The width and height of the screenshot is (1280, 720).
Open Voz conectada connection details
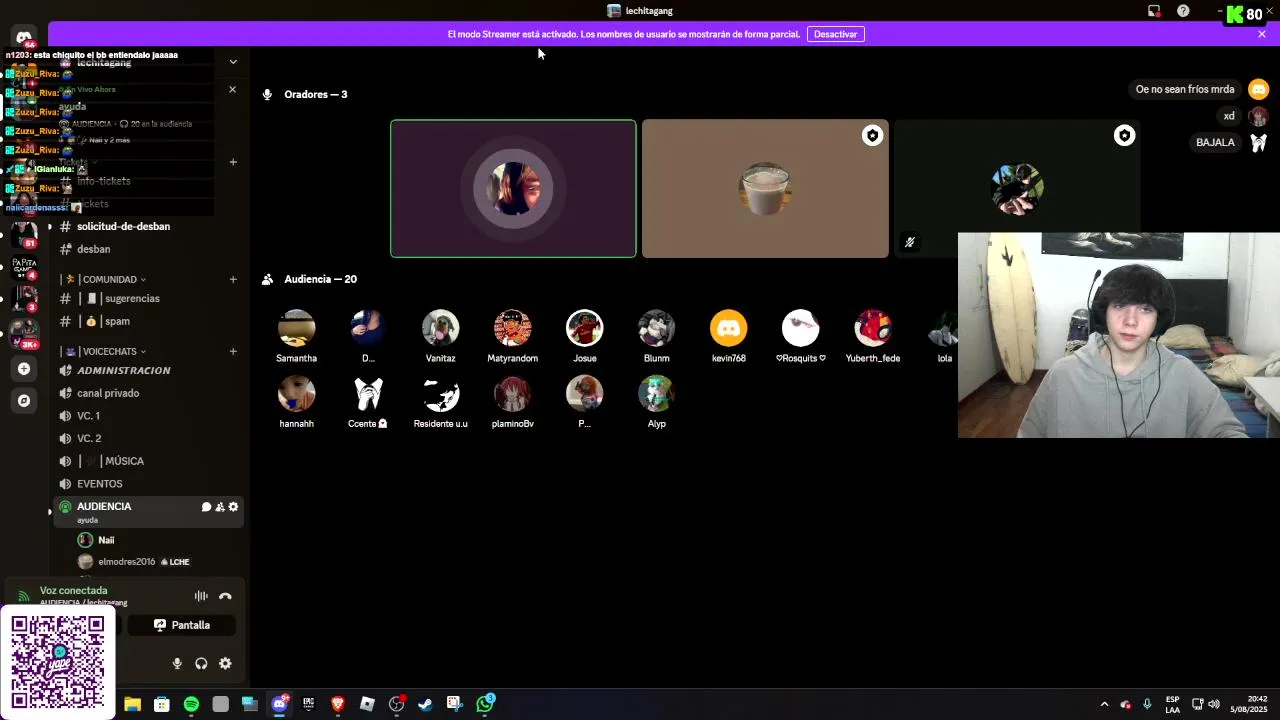[74, 591]
